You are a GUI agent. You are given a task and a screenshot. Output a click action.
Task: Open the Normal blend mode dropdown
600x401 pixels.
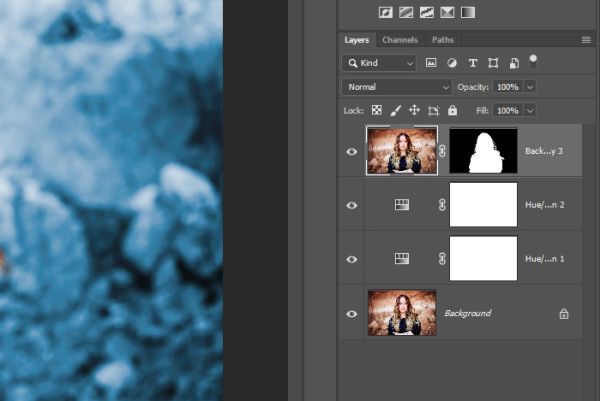[x=396, y=87]
